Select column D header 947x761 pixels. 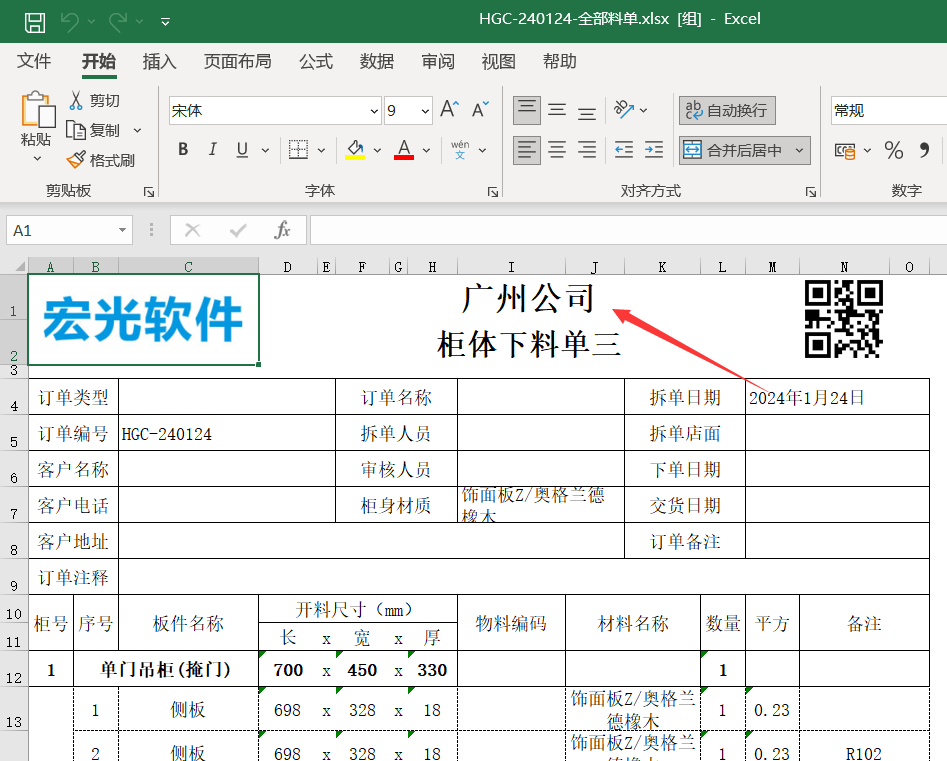[288, 266]
